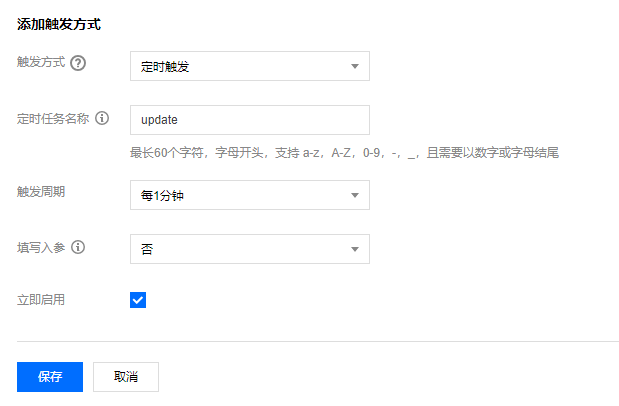The image size is (619, 406).
Task: Click the info icon next to 定时任务名称
Action: point(102,118)
